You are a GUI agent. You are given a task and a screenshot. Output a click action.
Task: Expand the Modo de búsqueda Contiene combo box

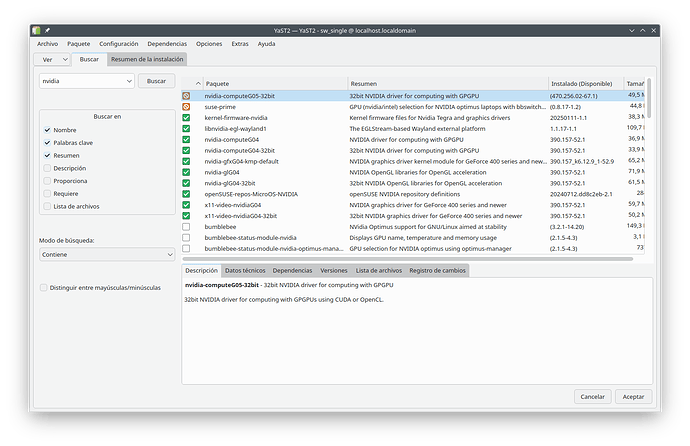click(x=104, y=255)
